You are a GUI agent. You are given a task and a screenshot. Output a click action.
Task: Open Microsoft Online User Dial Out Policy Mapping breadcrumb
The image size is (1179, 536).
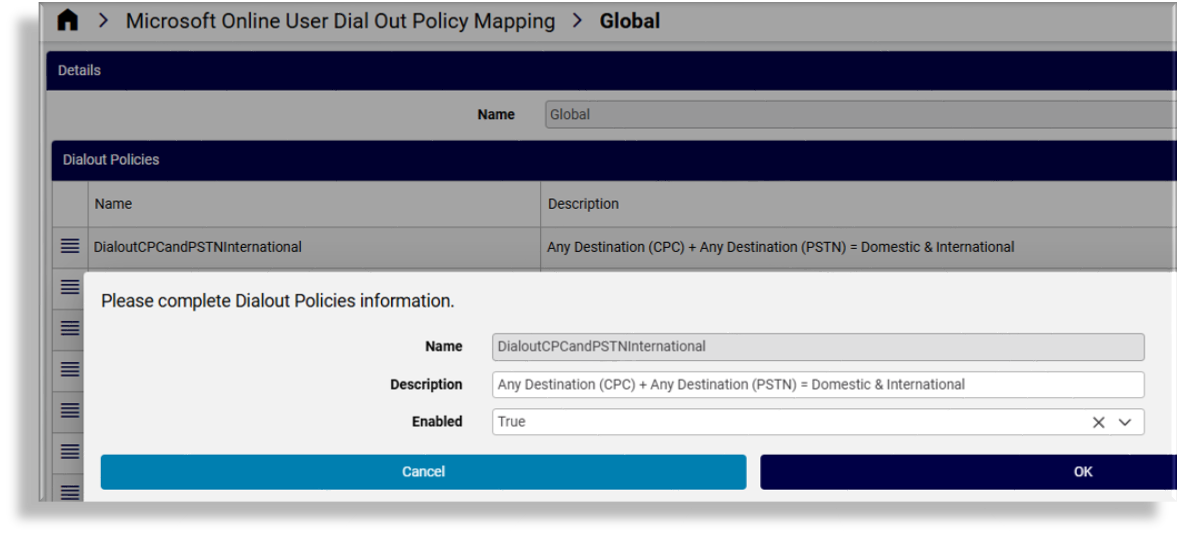pyautogui.click(x=340, y=21)
